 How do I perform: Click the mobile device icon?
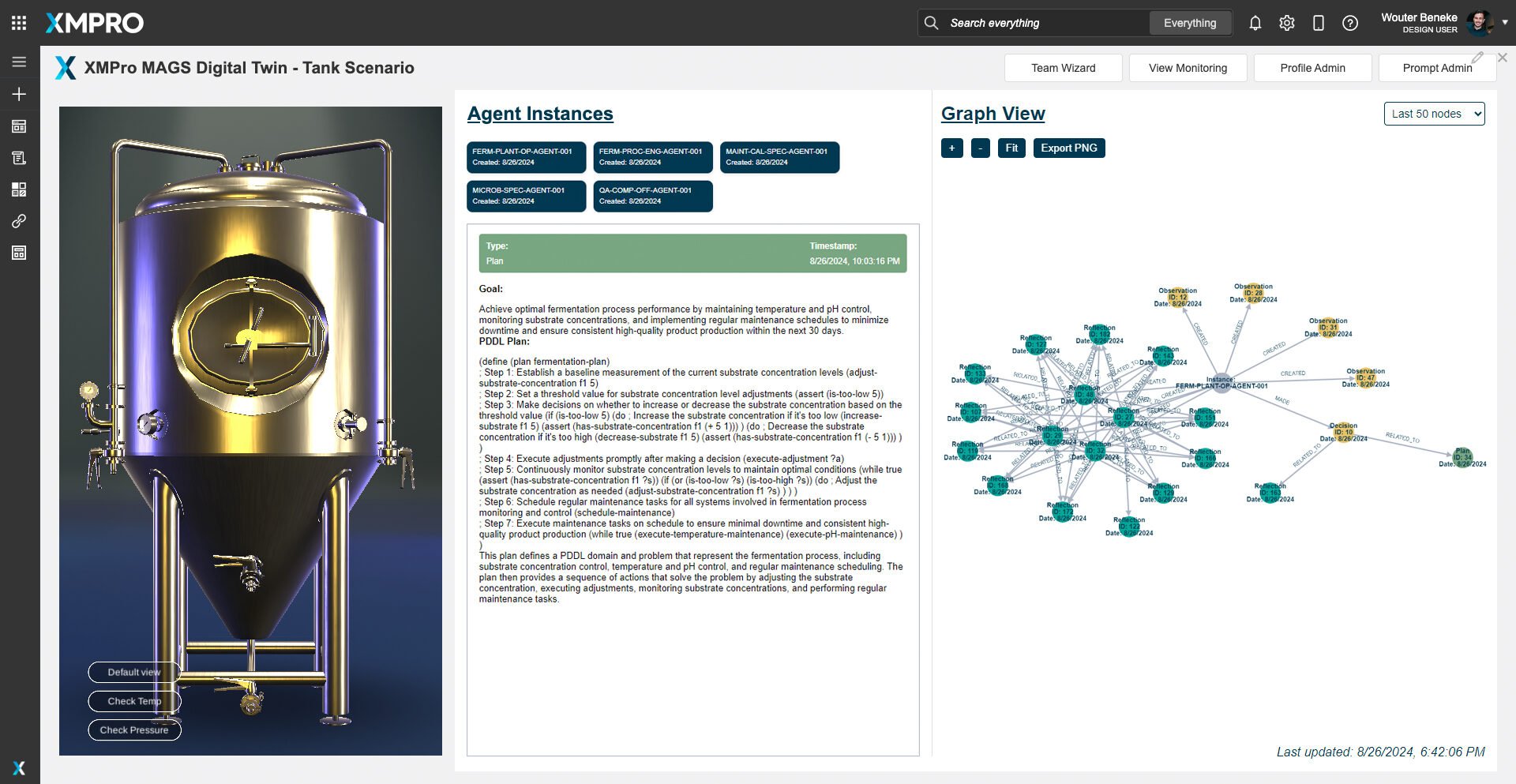point(1318,23)
